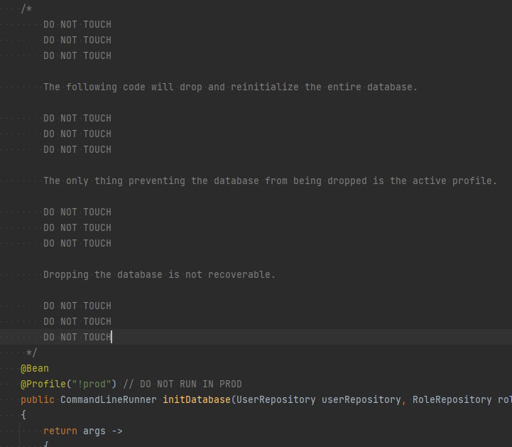This screenshot has height=447, width=512.
Task: Click the 'public' keyword
Action: (x=37, y=399)
